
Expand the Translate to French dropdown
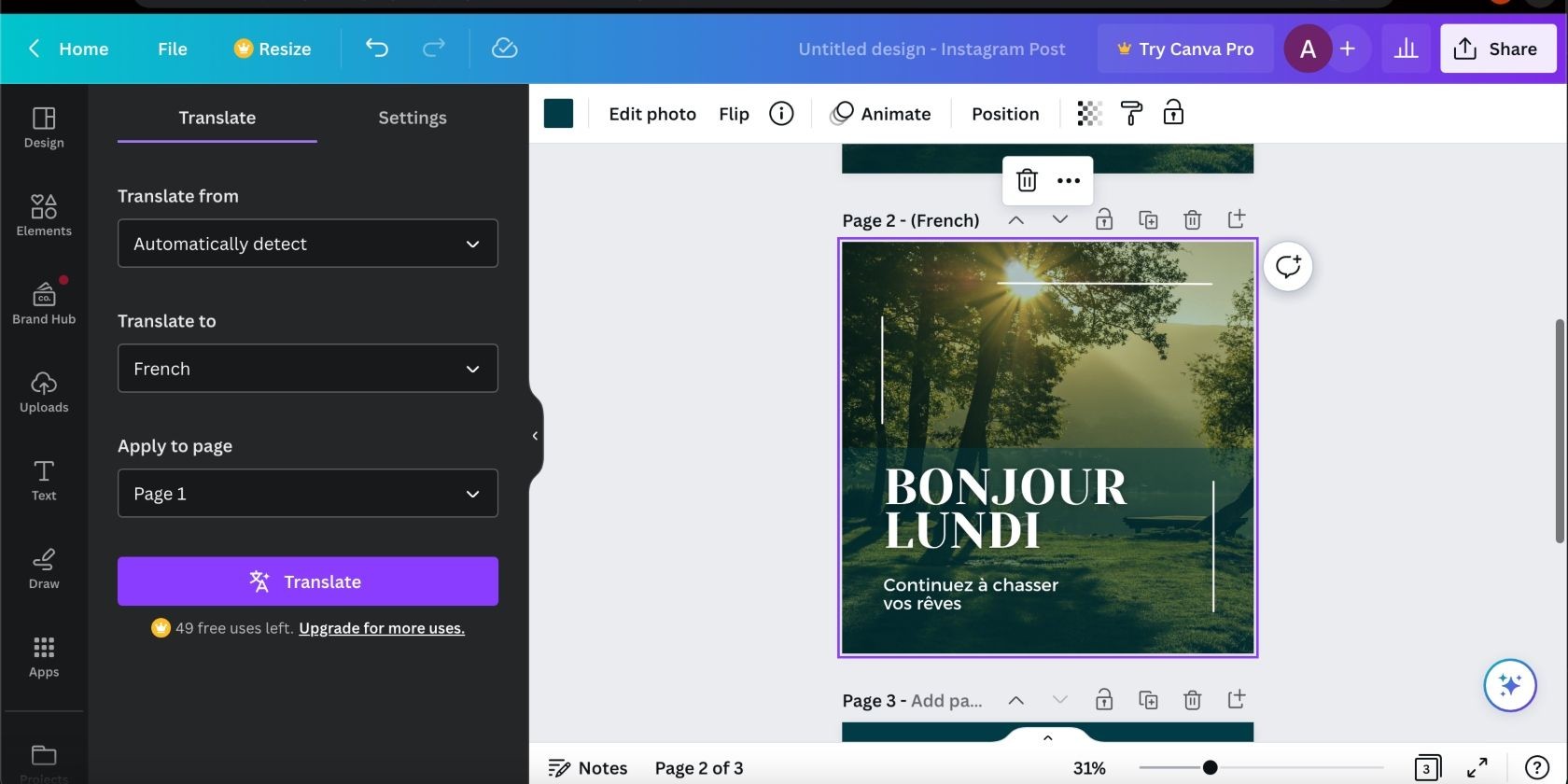tap(308, 369)
